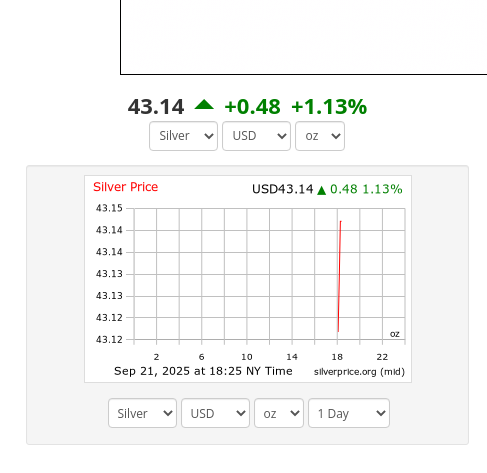Click the +0.48 price change value

coord(252,107)
